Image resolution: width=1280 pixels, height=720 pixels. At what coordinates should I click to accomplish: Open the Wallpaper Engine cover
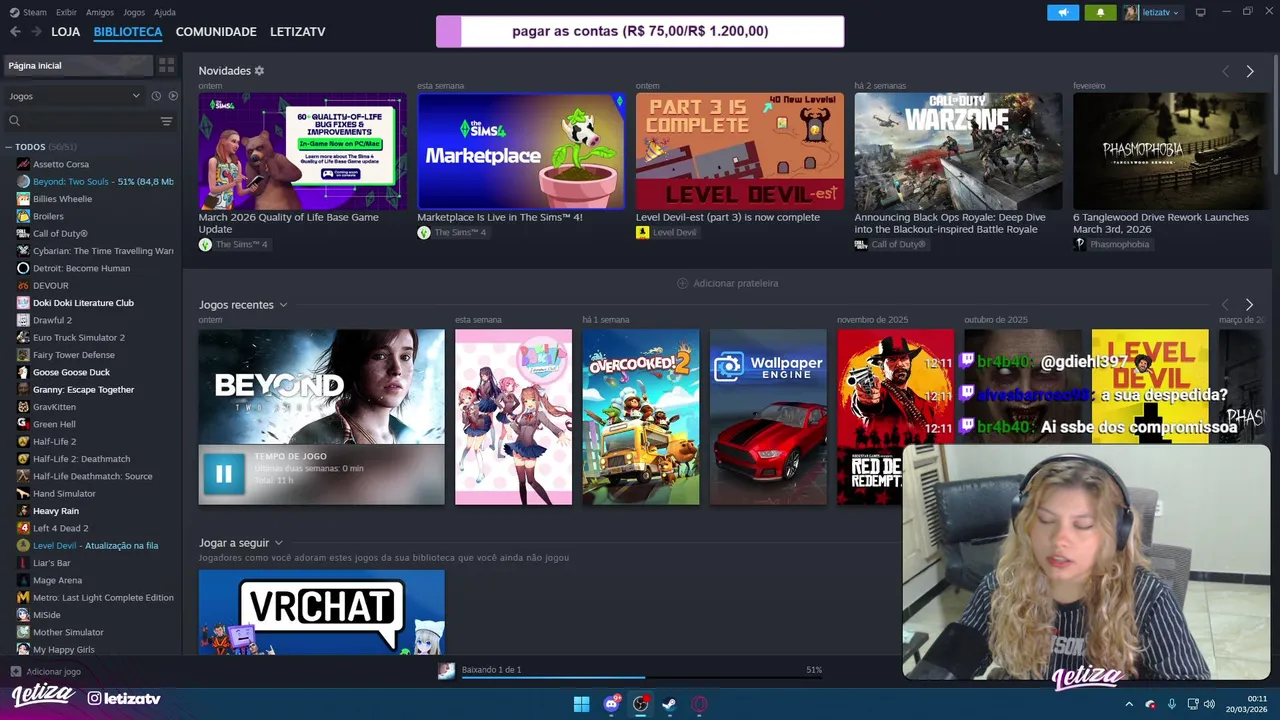click(x=768, y=417)
